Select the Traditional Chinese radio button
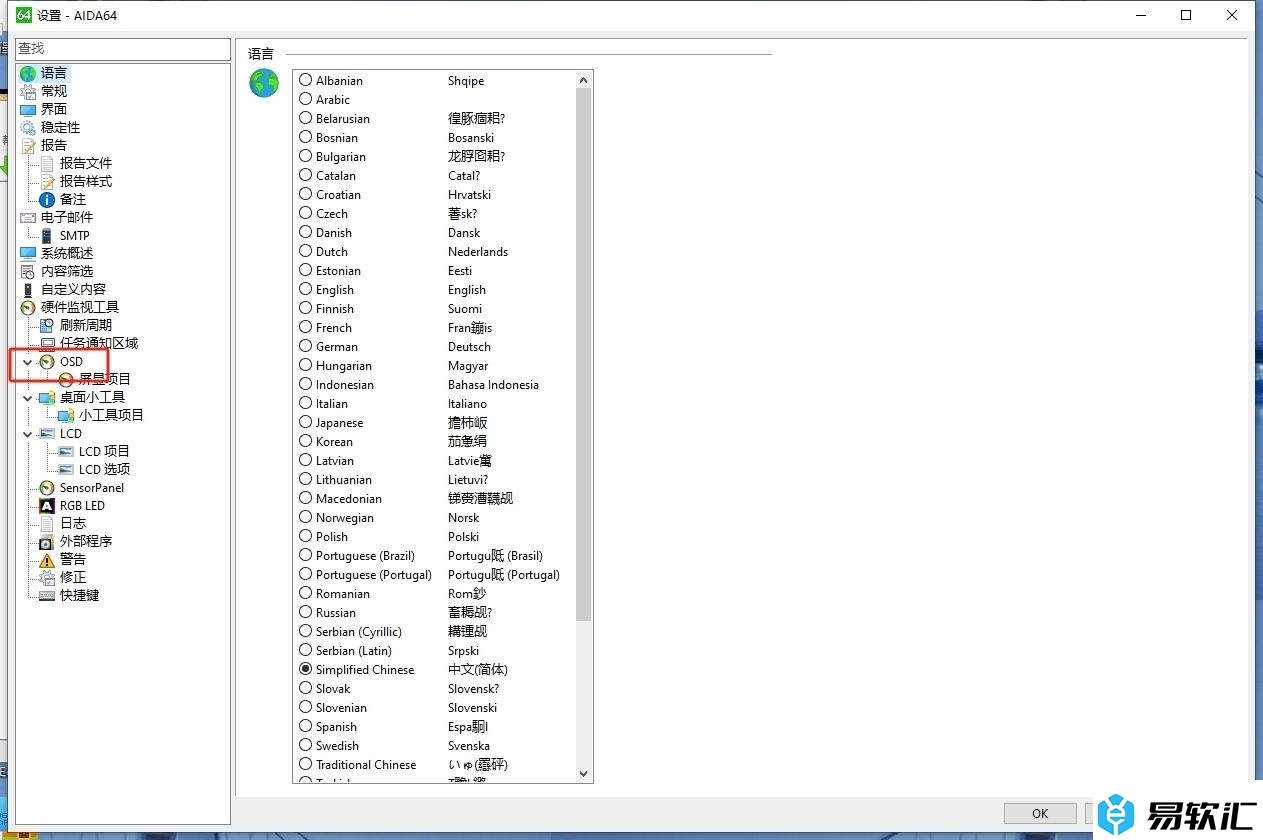 point(306,764)
